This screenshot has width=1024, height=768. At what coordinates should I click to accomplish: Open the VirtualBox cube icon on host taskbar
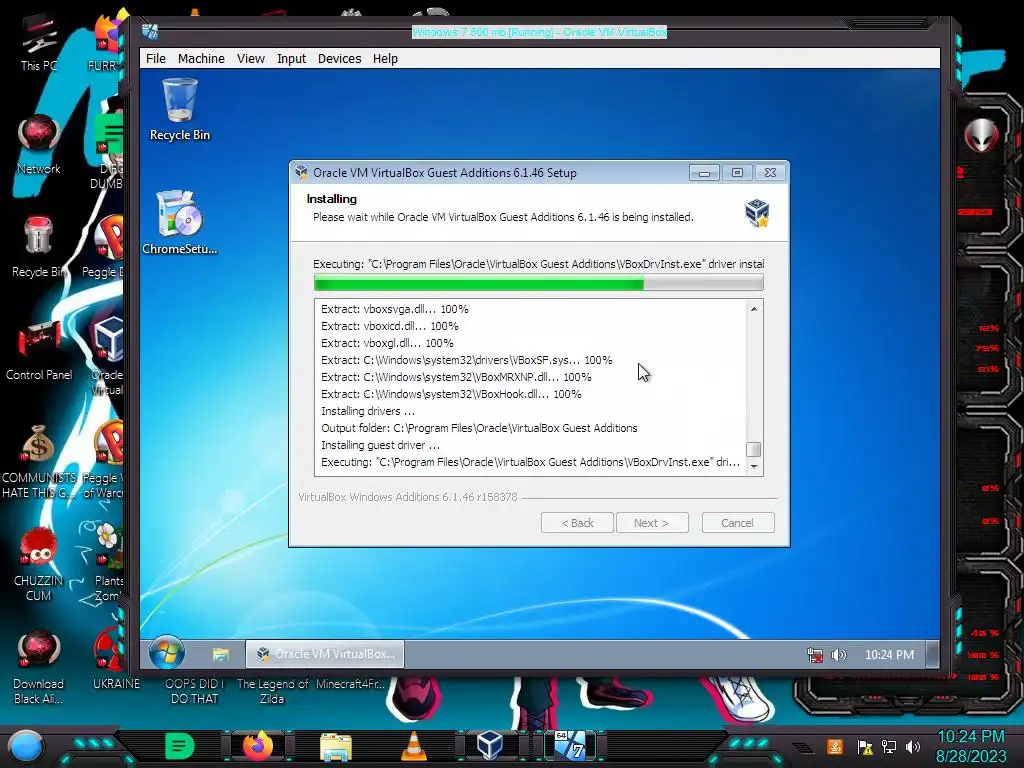[490, 746]
